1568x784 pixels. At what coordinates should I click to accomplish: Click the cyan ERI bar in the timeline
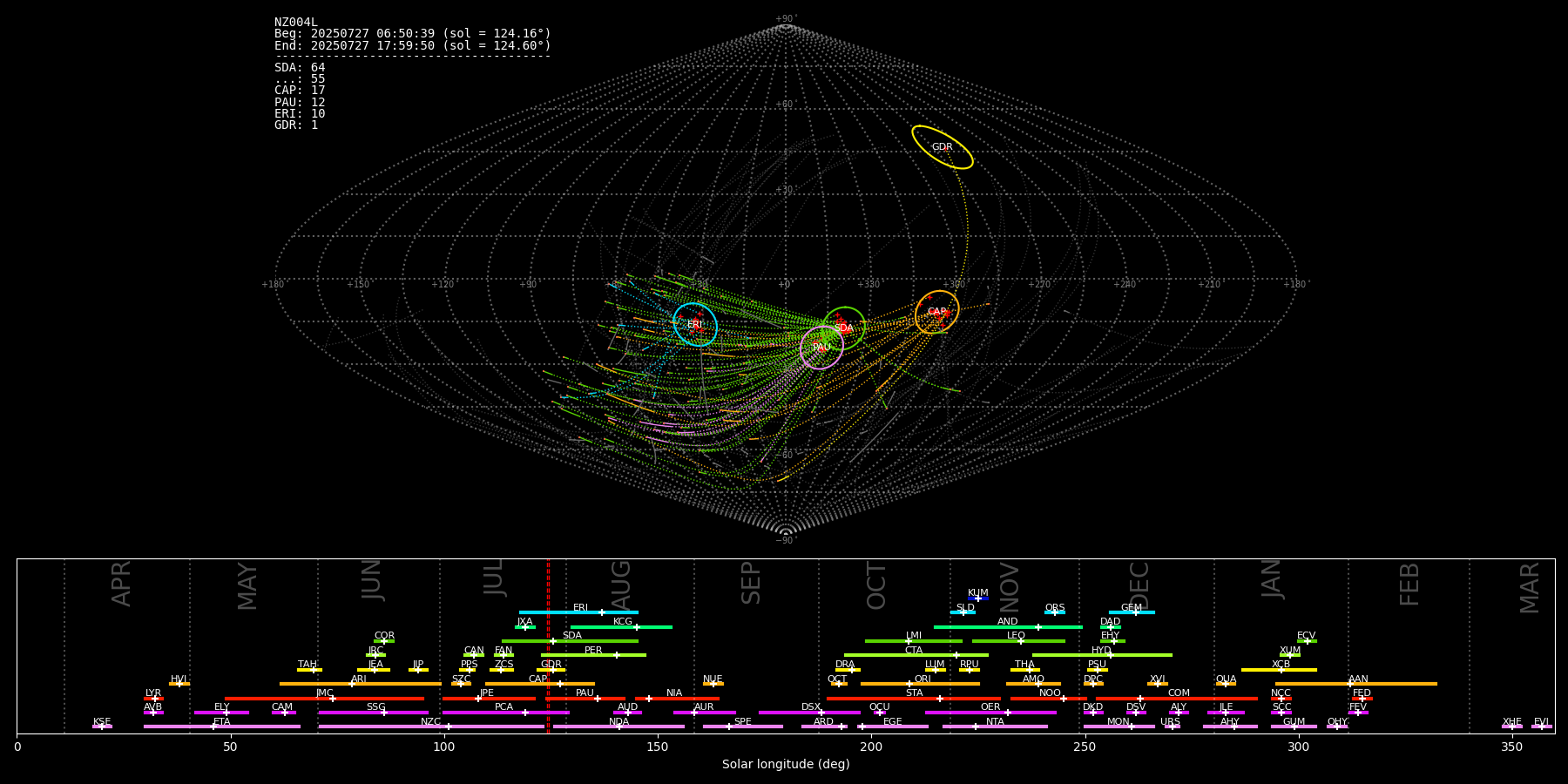(578, 612)
